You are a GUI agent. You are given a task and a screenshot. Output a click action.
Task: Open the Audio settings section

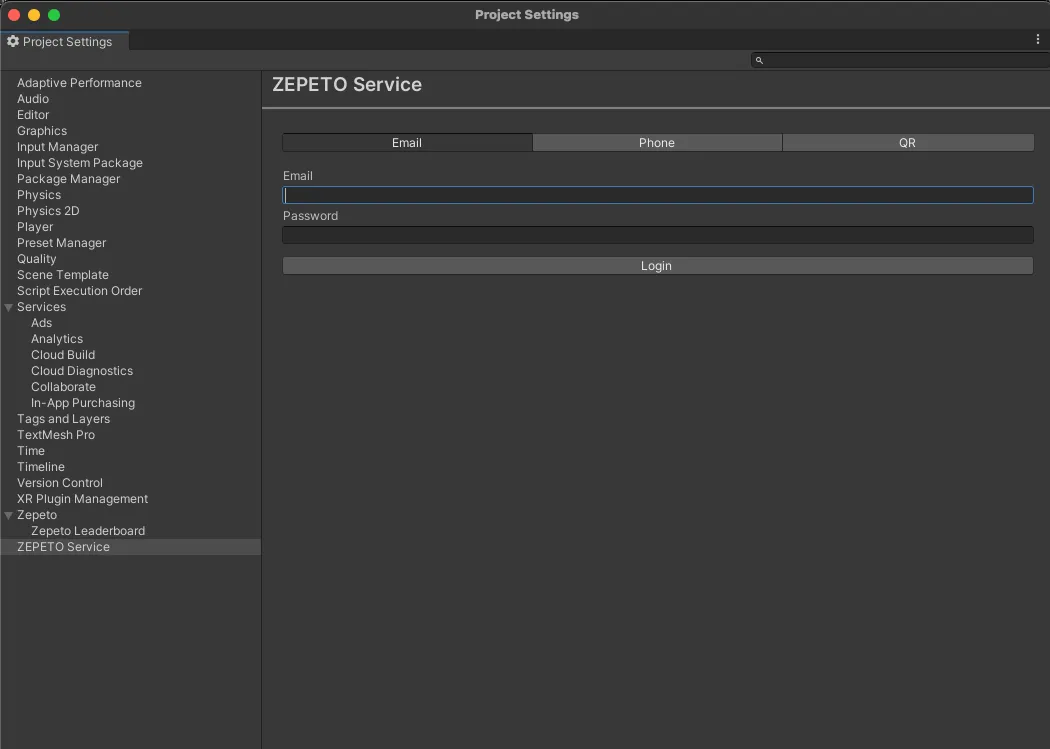33,99
